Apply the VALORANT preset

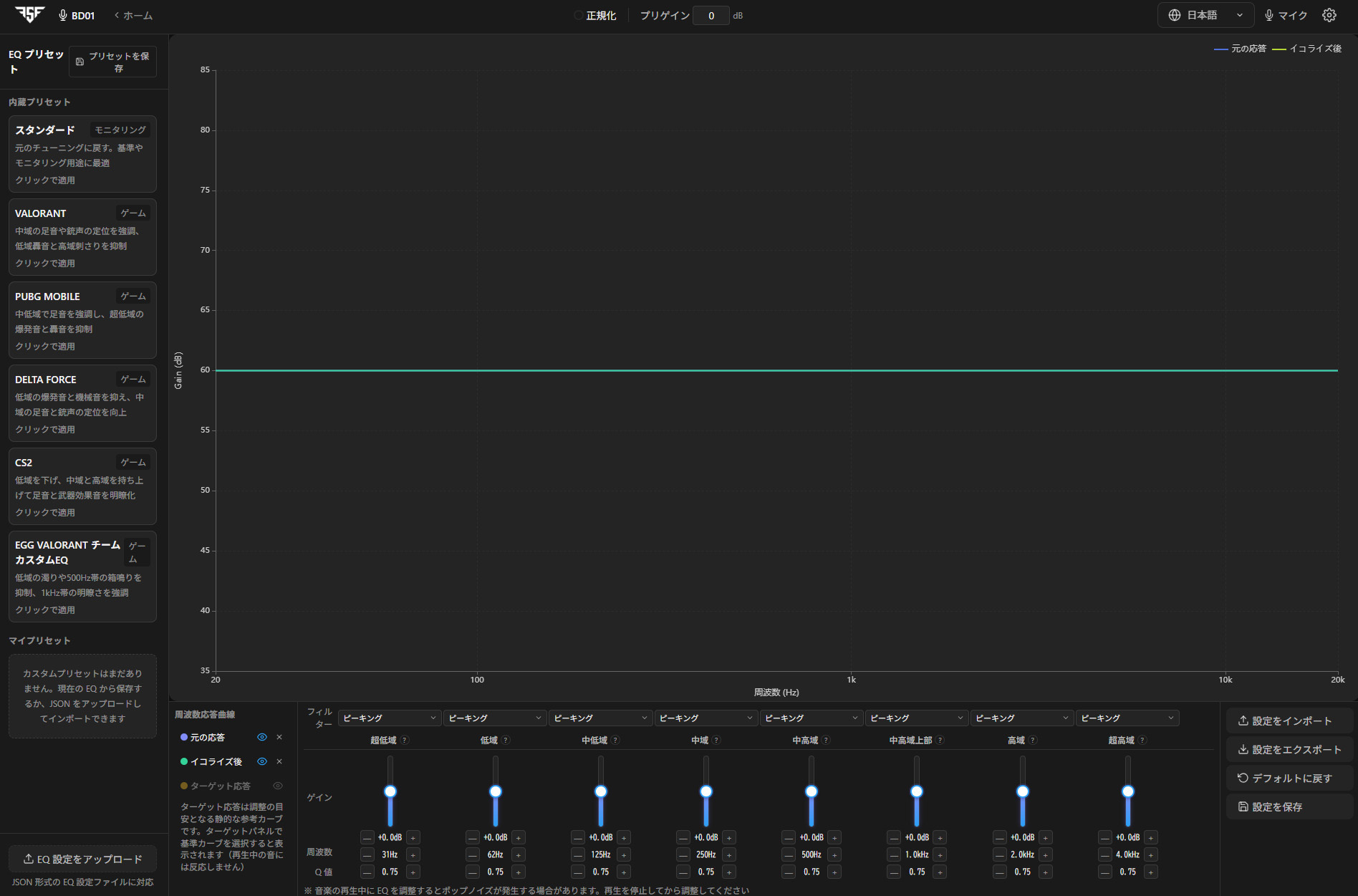tap(82, 237)
